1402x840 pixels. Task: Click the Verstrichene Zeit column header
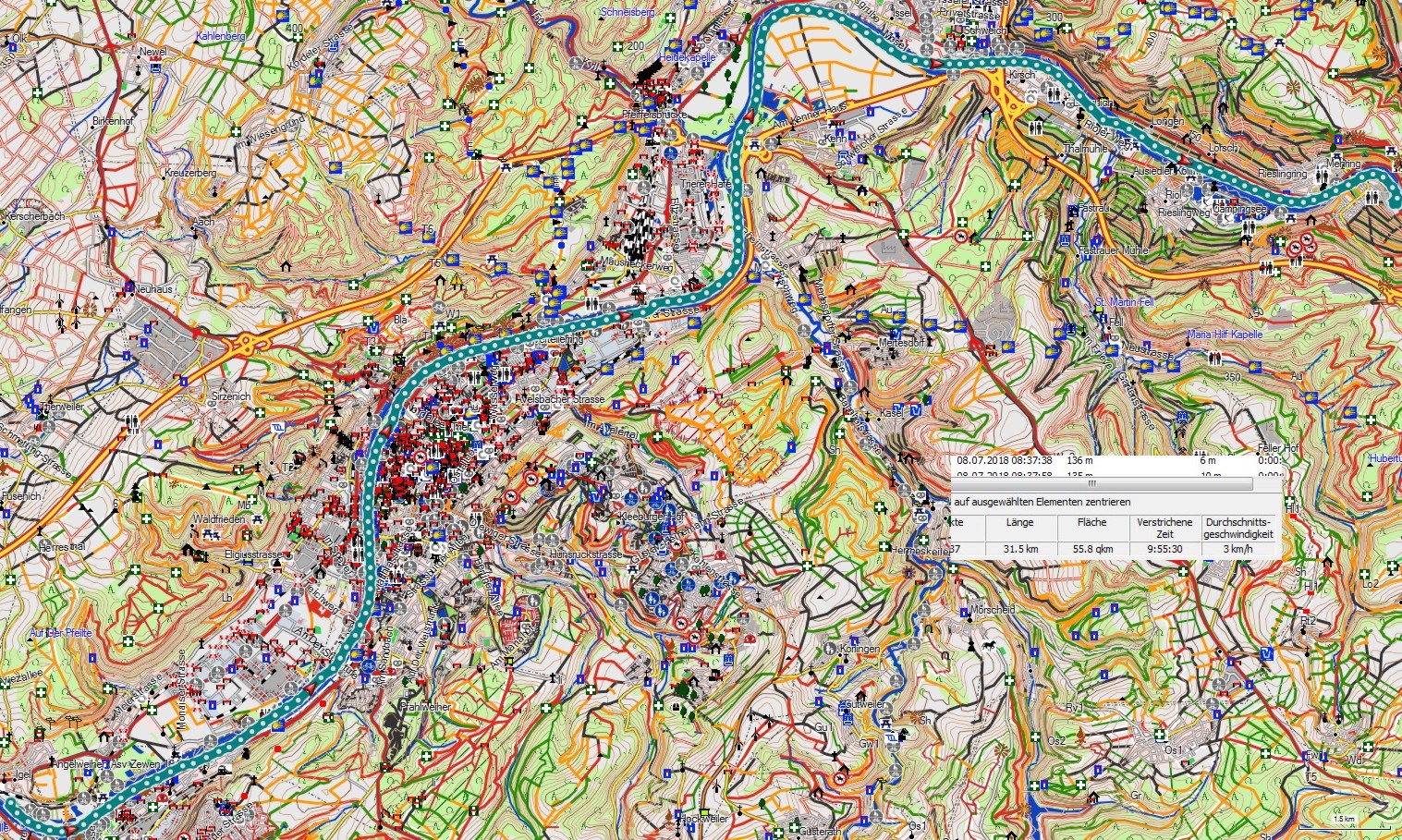pos(1164,528)
